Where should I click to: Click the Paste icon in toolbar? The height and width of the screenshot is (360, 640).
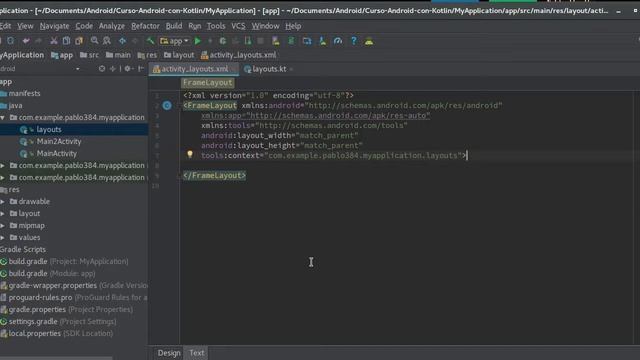(79, 41)
